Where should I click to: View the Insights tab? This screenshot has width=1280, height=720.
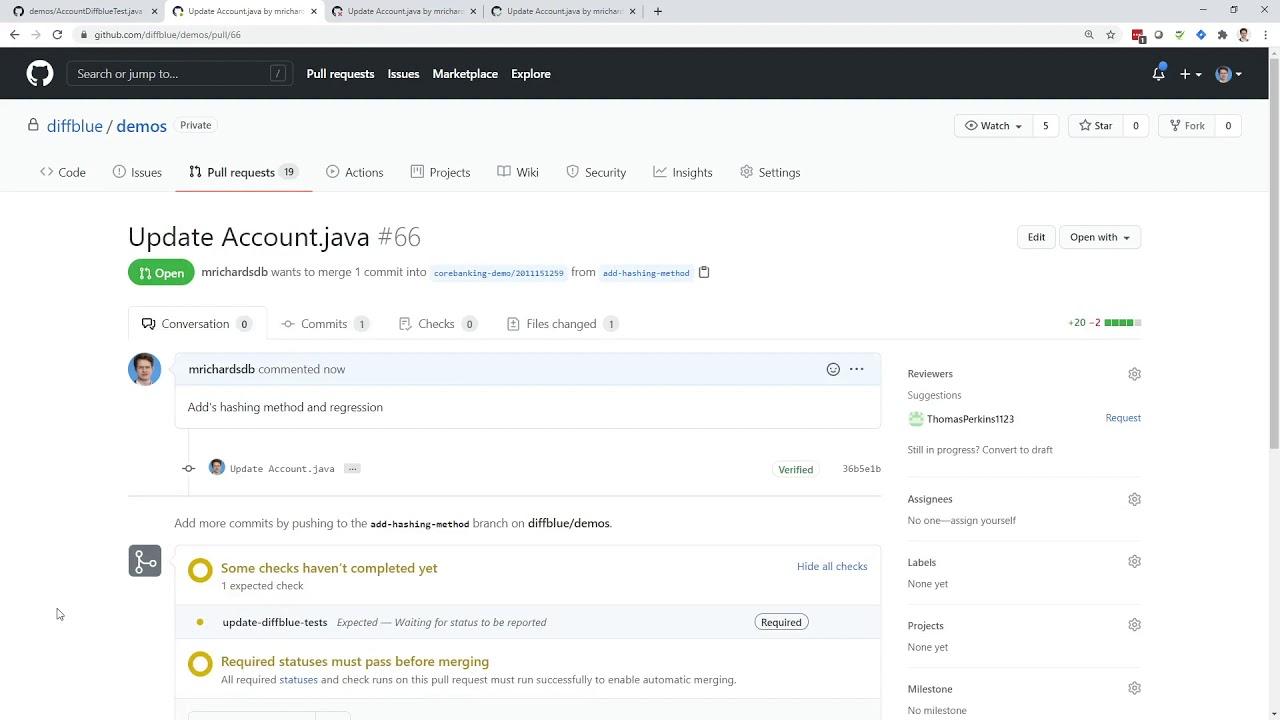[683, 172]
